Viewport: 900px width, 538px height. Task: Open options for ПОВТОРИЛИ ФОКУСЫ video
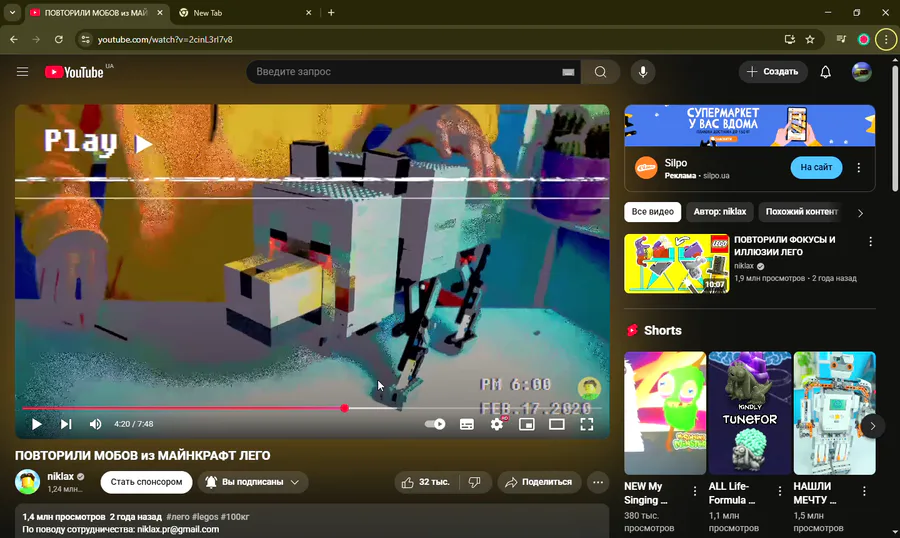[871, 242]
